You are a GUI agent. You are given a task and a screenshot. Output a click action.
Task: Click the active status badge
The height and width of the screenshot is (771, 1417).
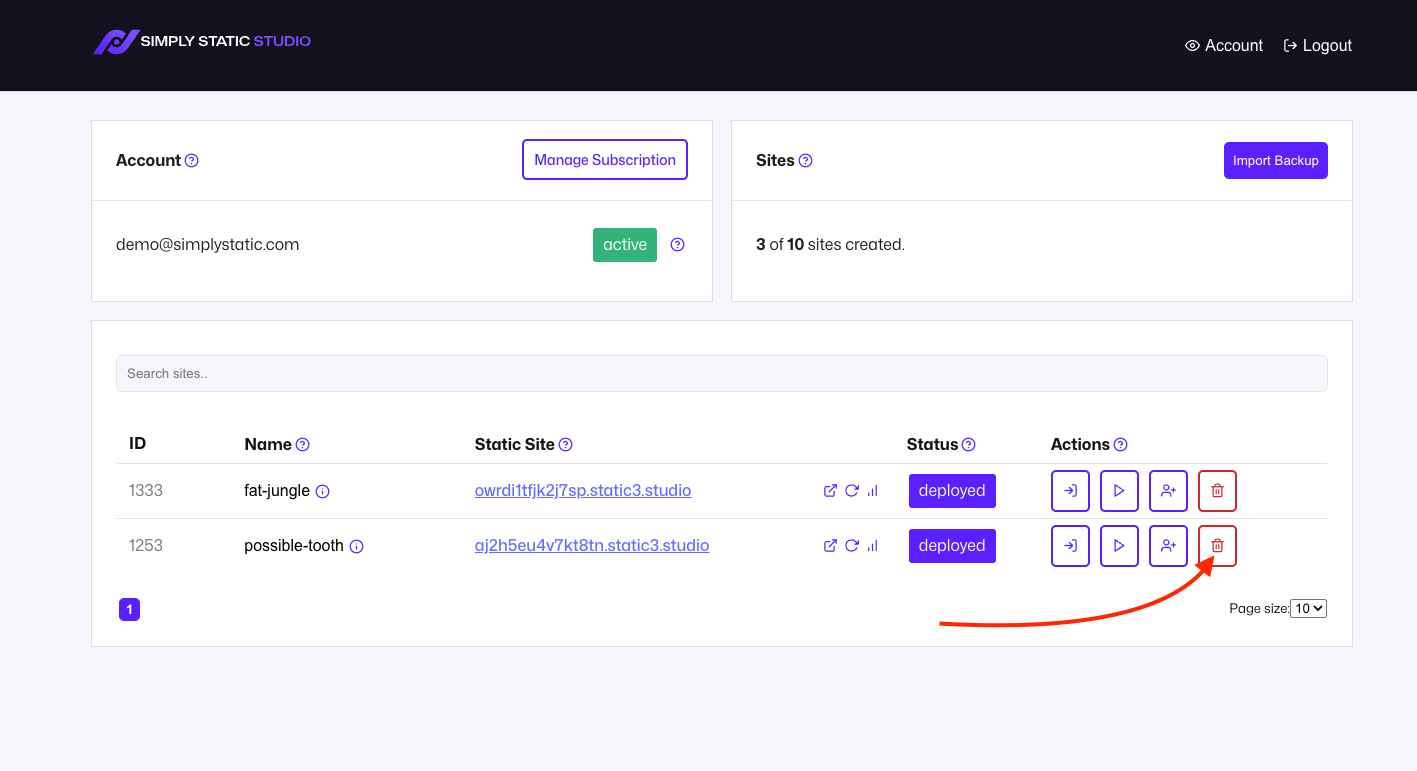point(625,245)
